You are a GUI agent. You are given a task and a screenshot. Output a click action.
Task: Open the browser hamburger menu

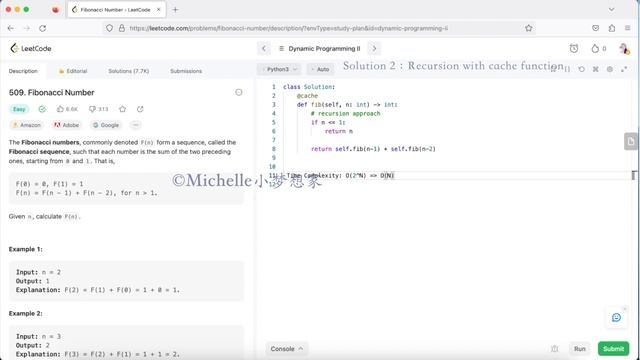click(627, 28)
